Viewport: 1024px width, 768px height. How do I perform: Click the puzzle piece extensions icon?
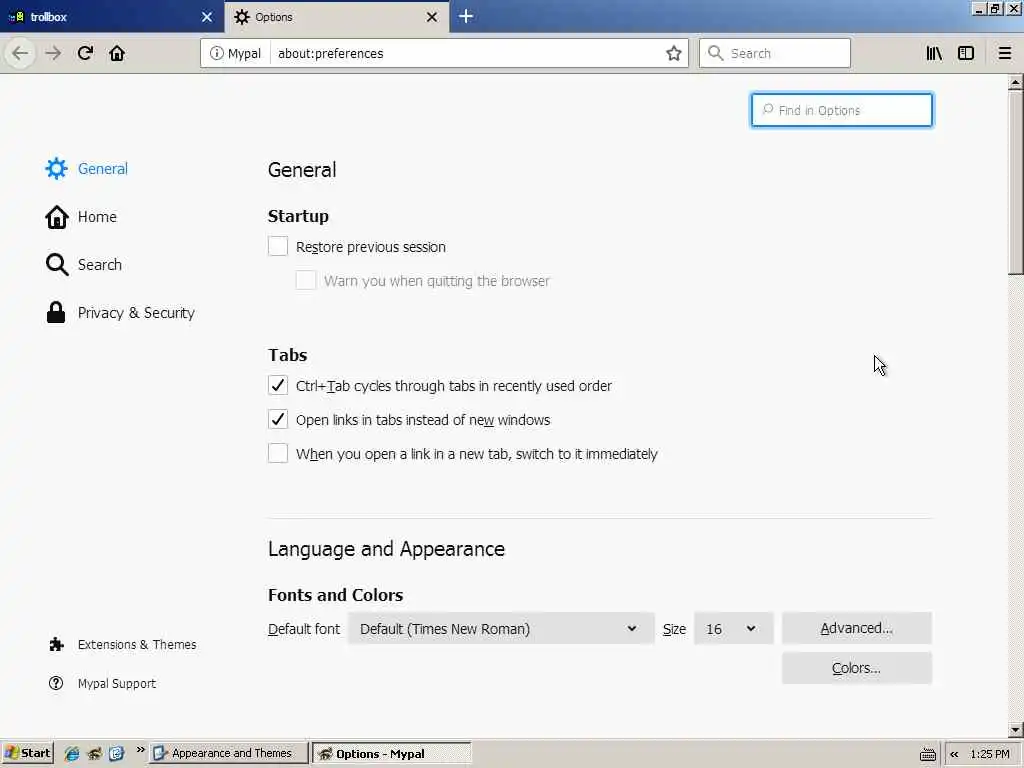56,645
